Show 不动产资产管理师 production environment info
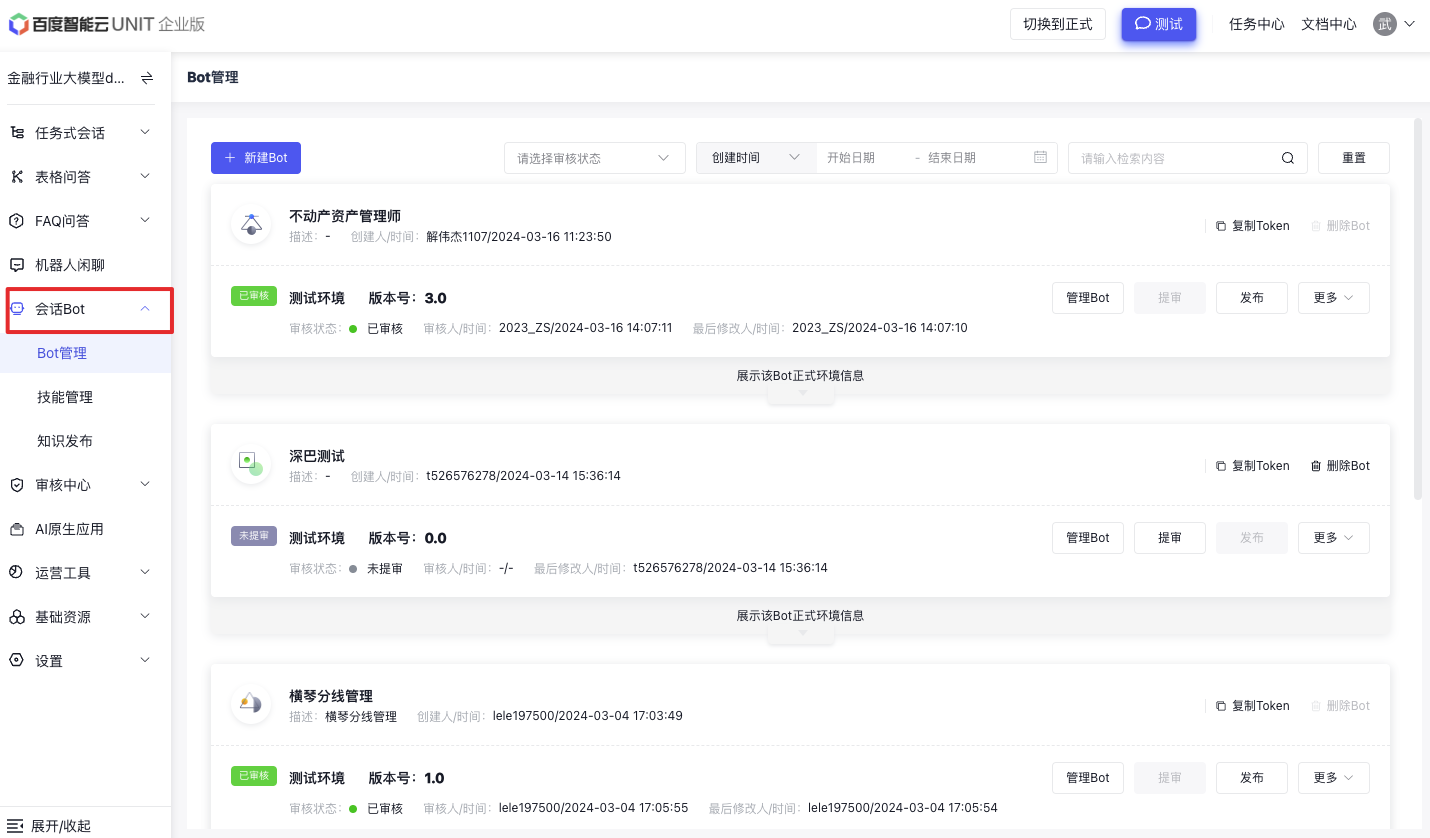Image resolution: width=1430 pixels, height=838 pixels. pyautogui.click(x=800, y=376)
